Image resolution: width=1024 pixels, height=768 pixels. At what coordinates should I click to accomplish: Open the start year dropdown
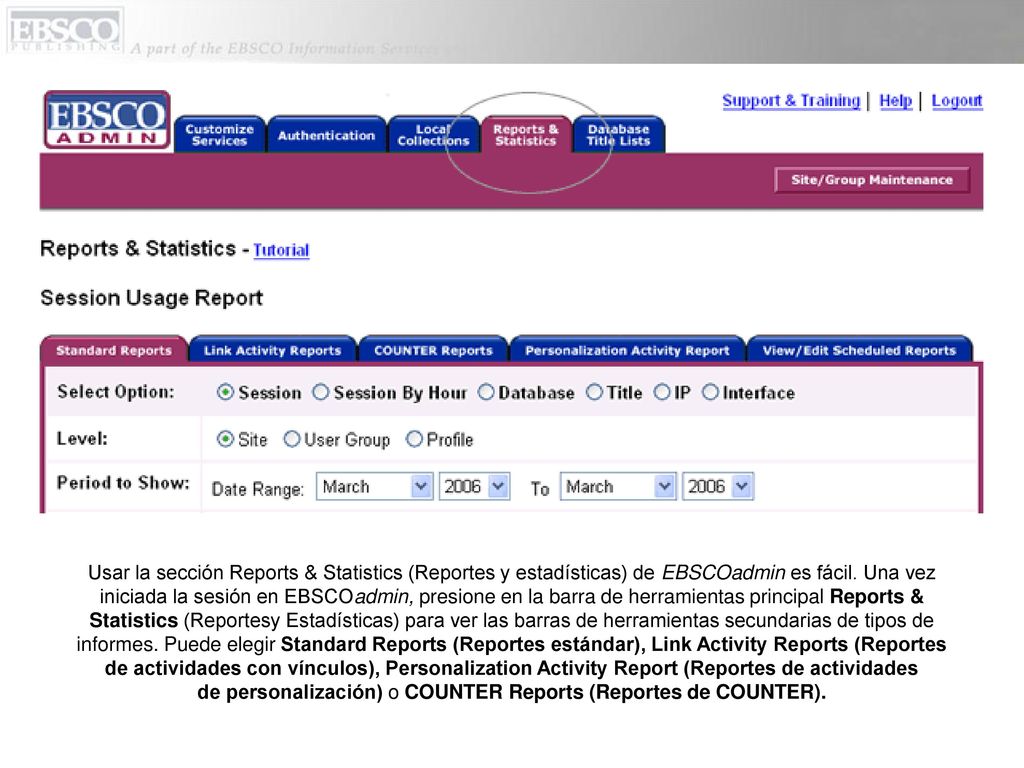click(x=474, y=487)
